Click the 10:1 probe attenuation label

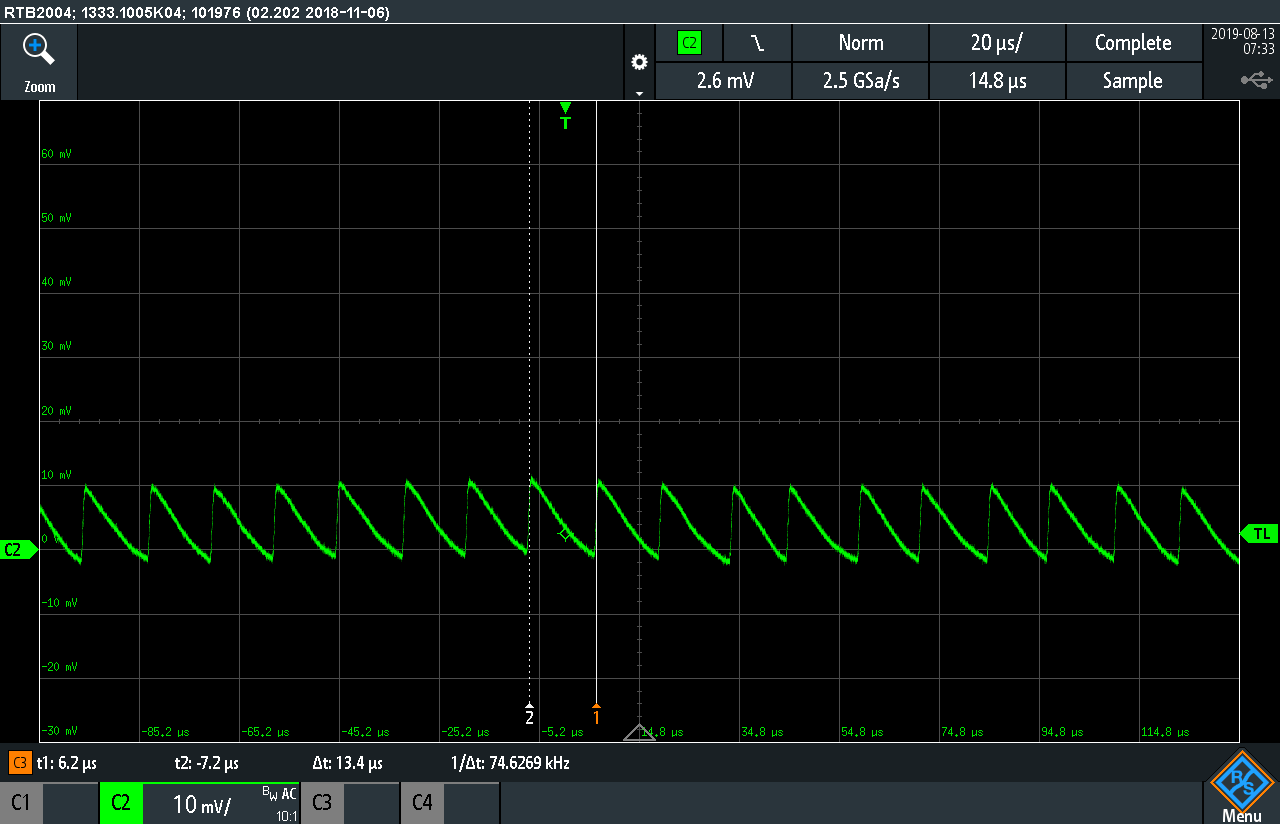coord(285,815)
